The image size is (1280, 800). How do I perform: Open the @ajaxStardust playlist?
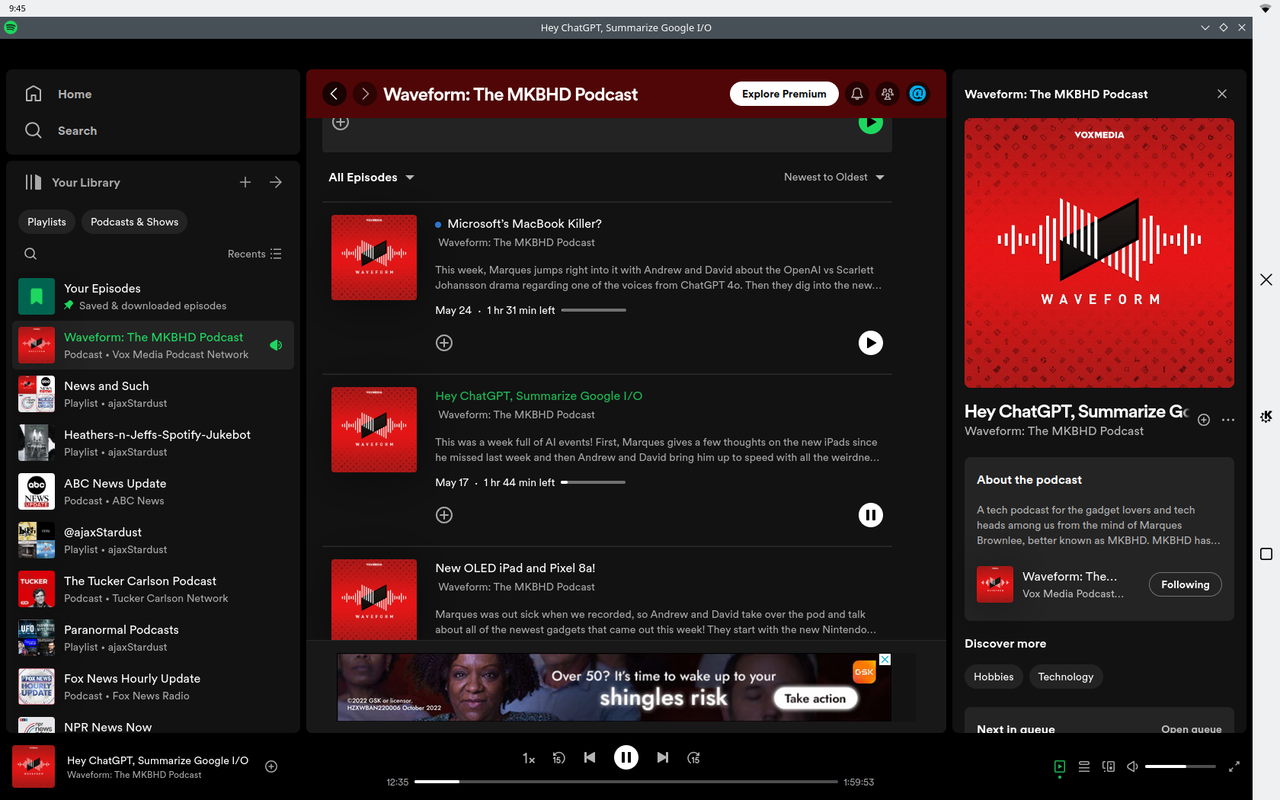point(153,540)
